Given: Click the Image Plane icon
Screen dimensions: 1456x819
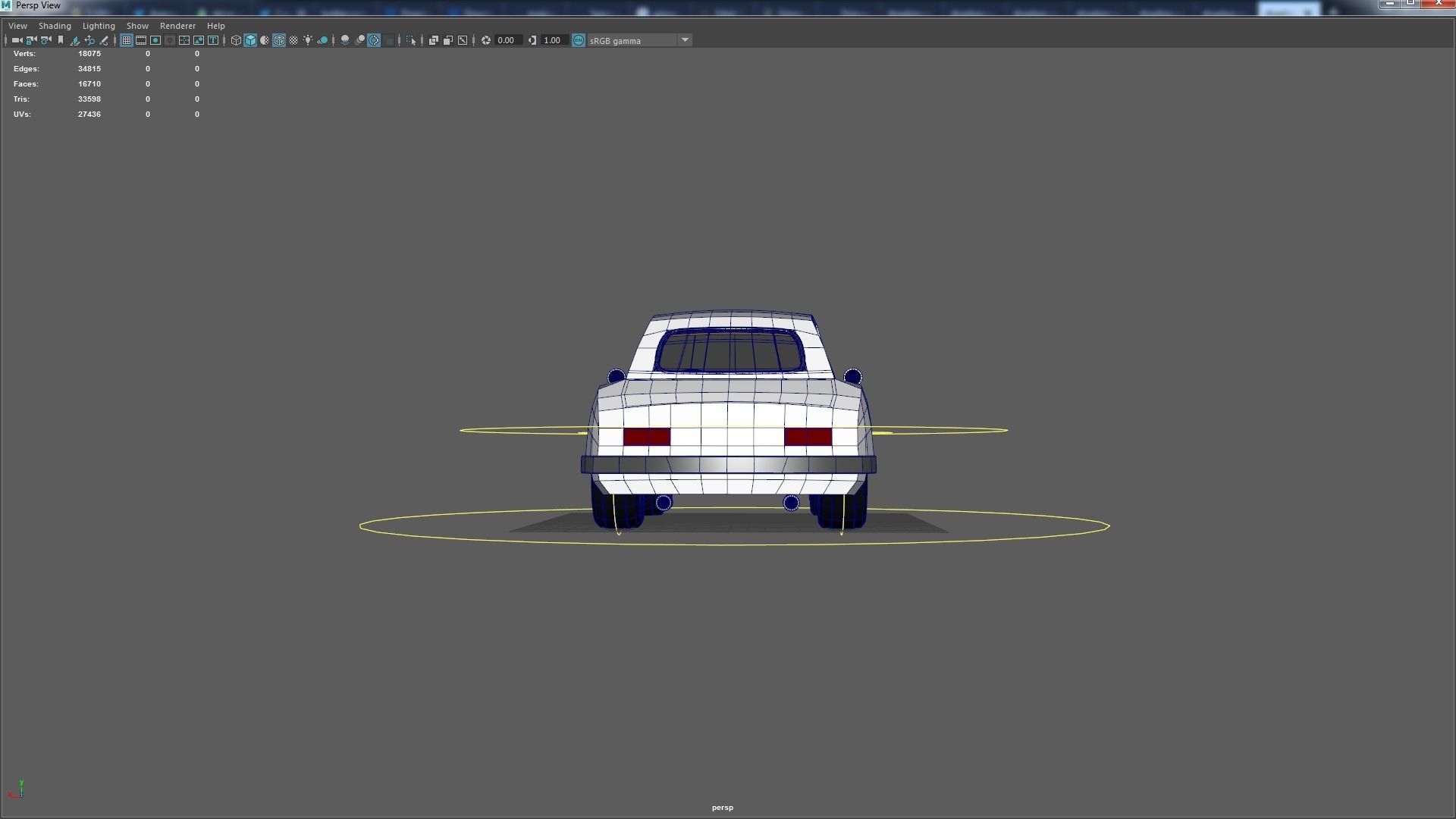Looking at the screenshot, I should tap(75, 40).
